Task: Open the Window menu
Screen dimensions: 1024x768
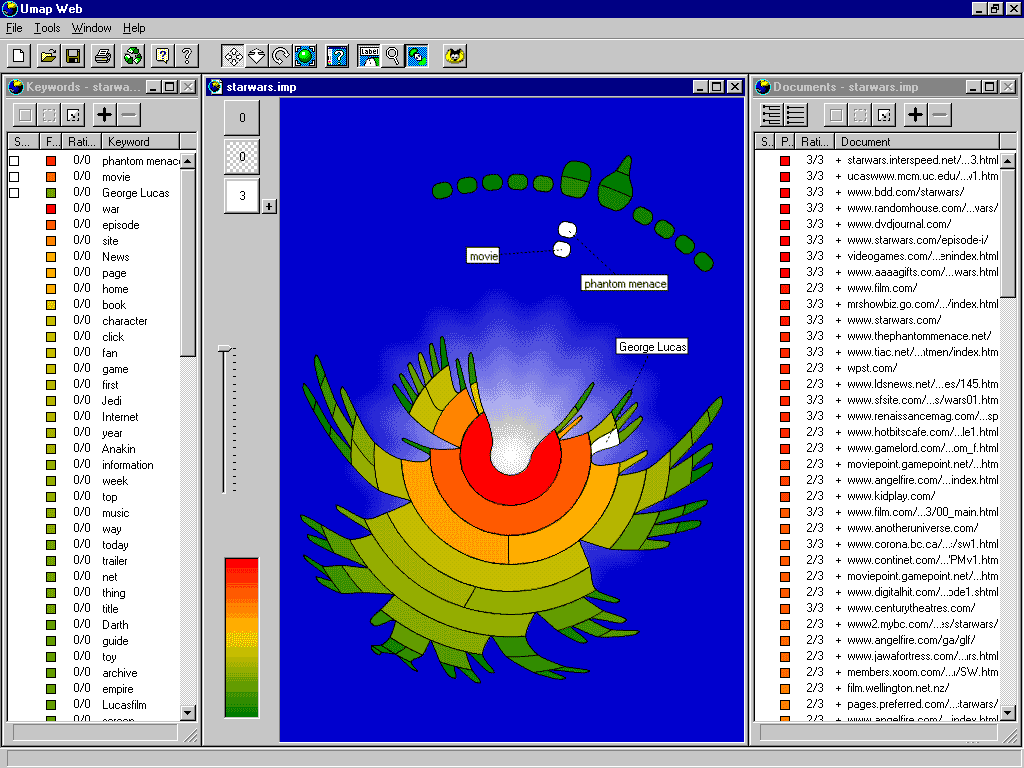Action: coord(91,28)
